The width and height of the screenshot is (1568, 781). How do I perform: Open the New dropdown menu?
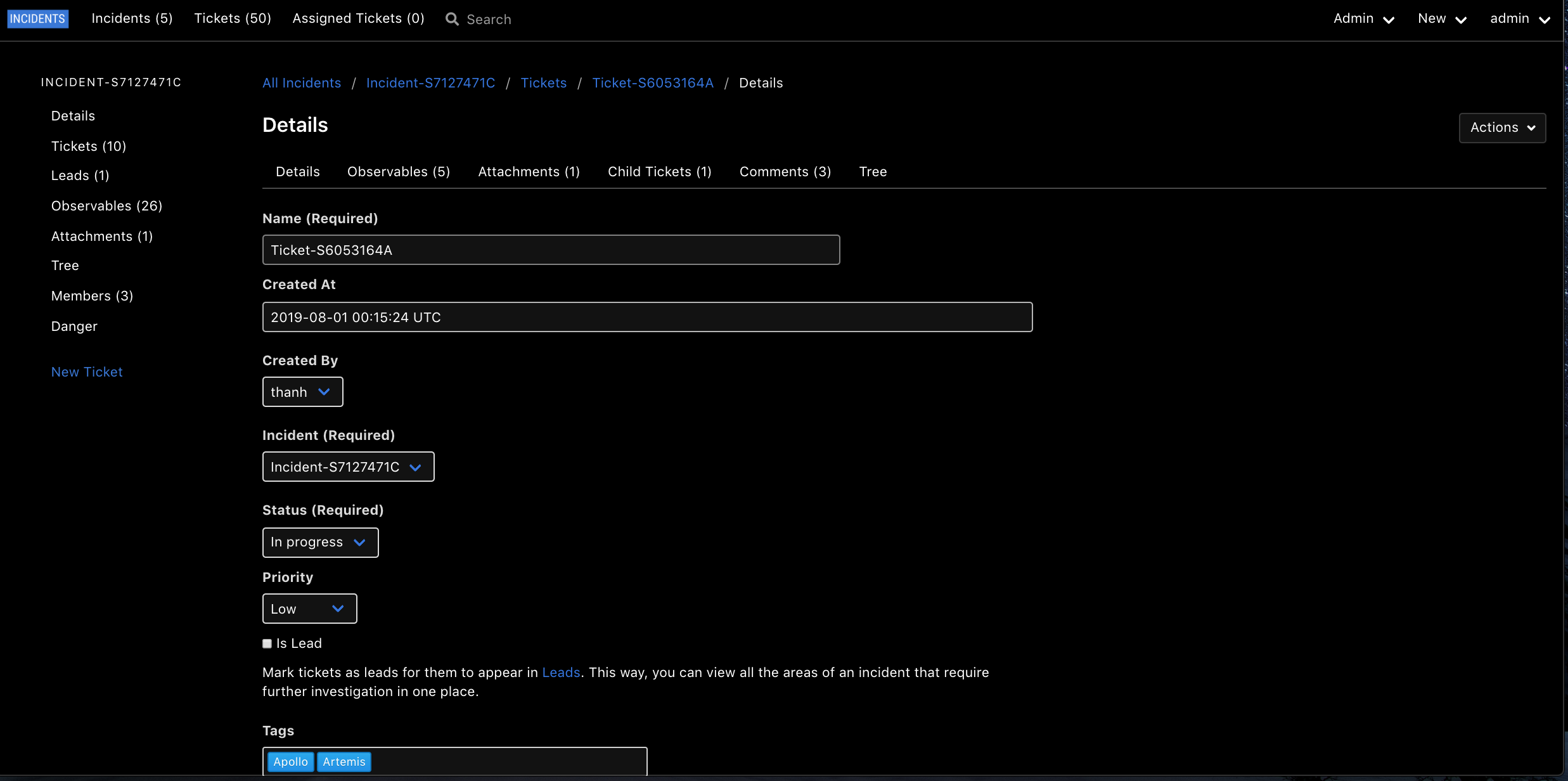(x=1442, y=19)
